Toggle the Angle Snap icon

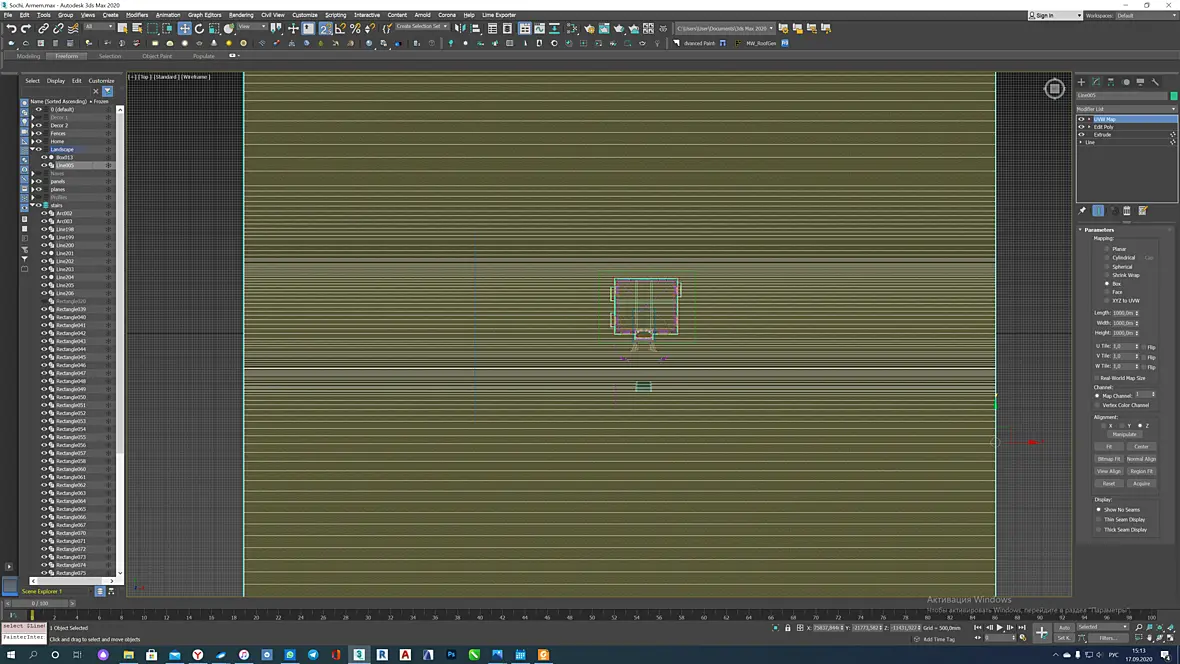(x=340, y=29)
